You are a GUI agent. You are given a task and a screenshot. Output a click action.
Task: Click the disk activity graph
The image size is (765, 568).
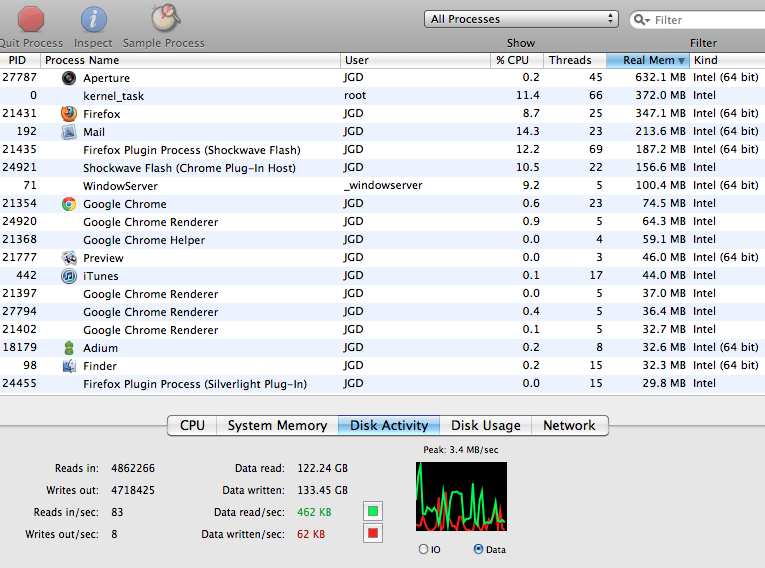point(461,496)
